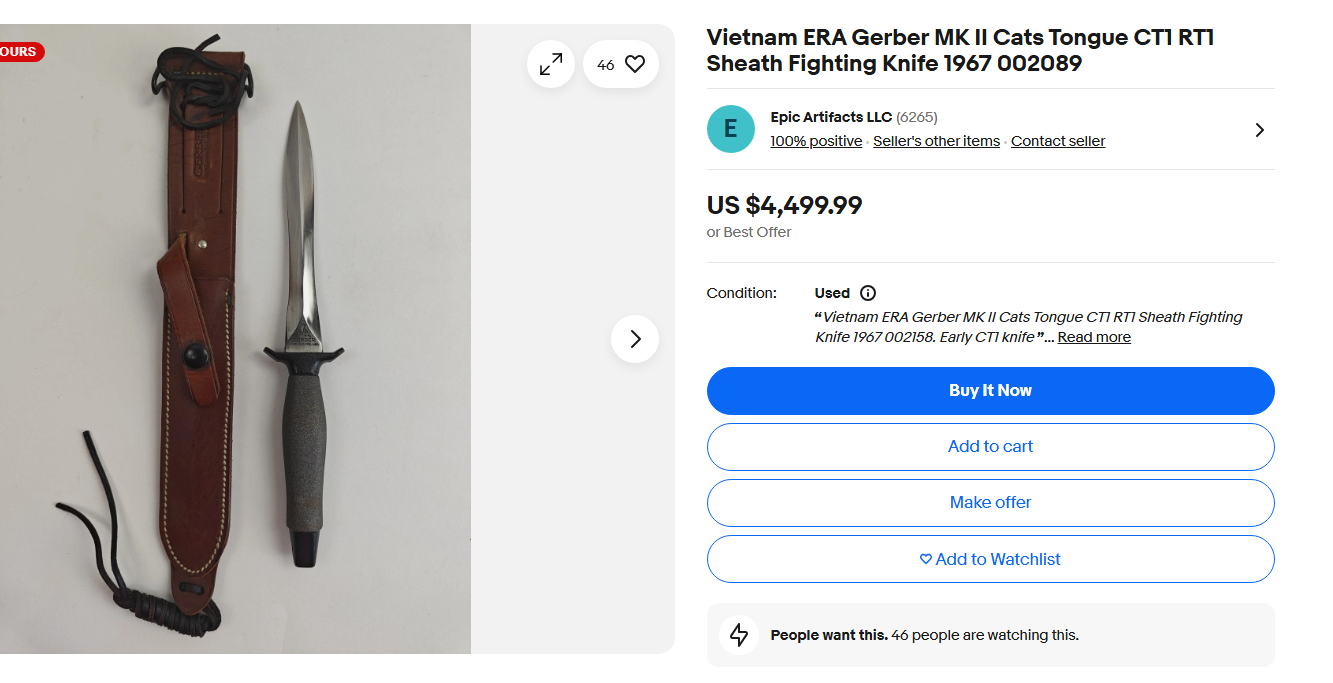Screen dimensions: 1333x683
Task: Click the listing title text
Action: 960,51
